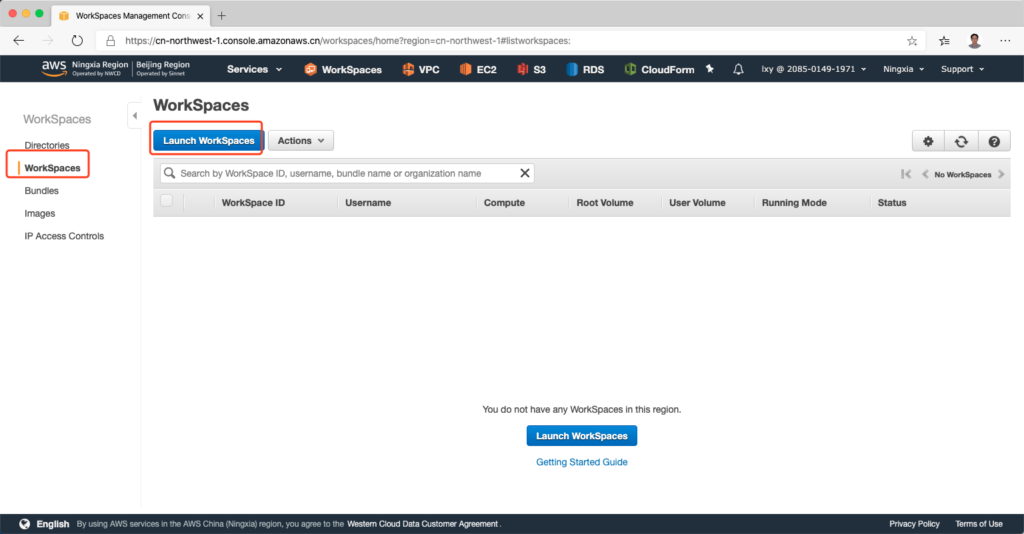
Task: Open the Getting Started Guide link
Action: click(x=581, y=462)
